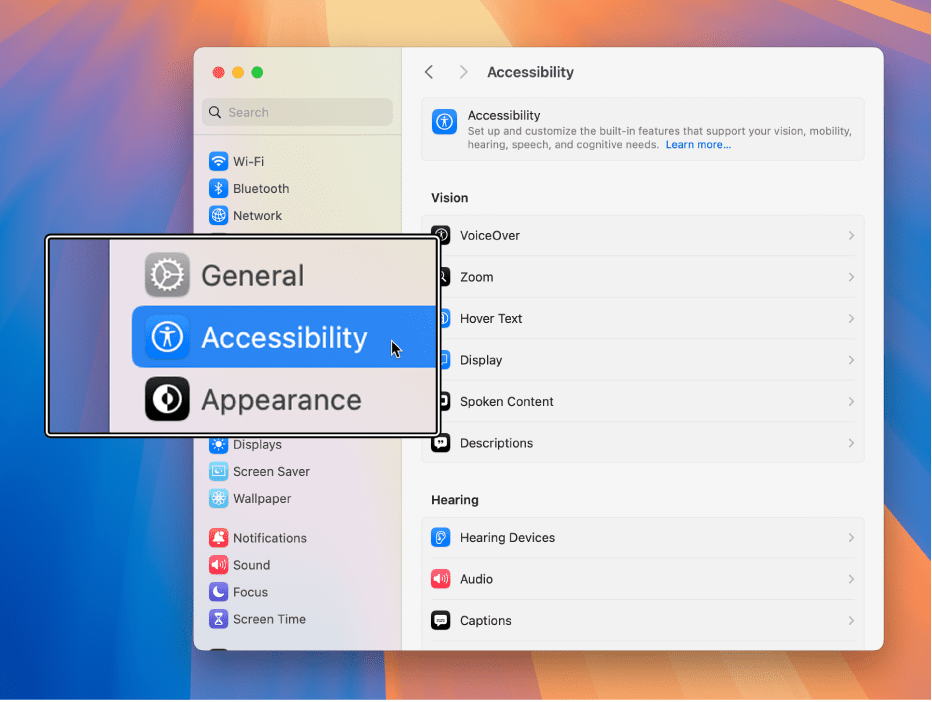The height and width of the screenshot is (702, 932).
Task: Expand the Descriptions row chevron
Action: (851, 443)
